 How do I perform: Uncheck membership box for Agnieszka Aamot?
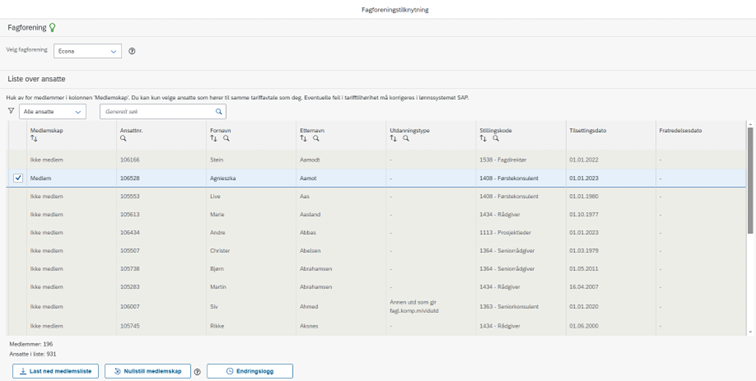18,178
